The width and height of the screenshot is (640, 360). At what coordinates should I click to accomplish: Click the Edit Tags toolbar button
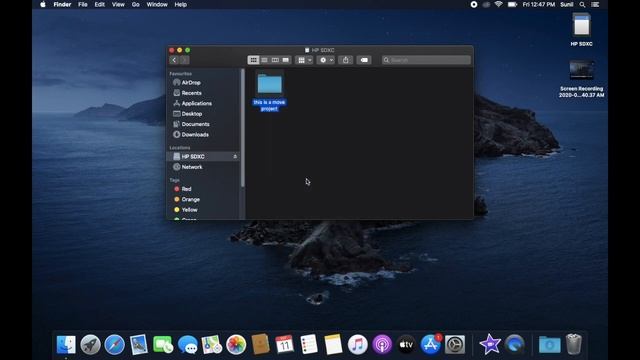click(364, 60)
